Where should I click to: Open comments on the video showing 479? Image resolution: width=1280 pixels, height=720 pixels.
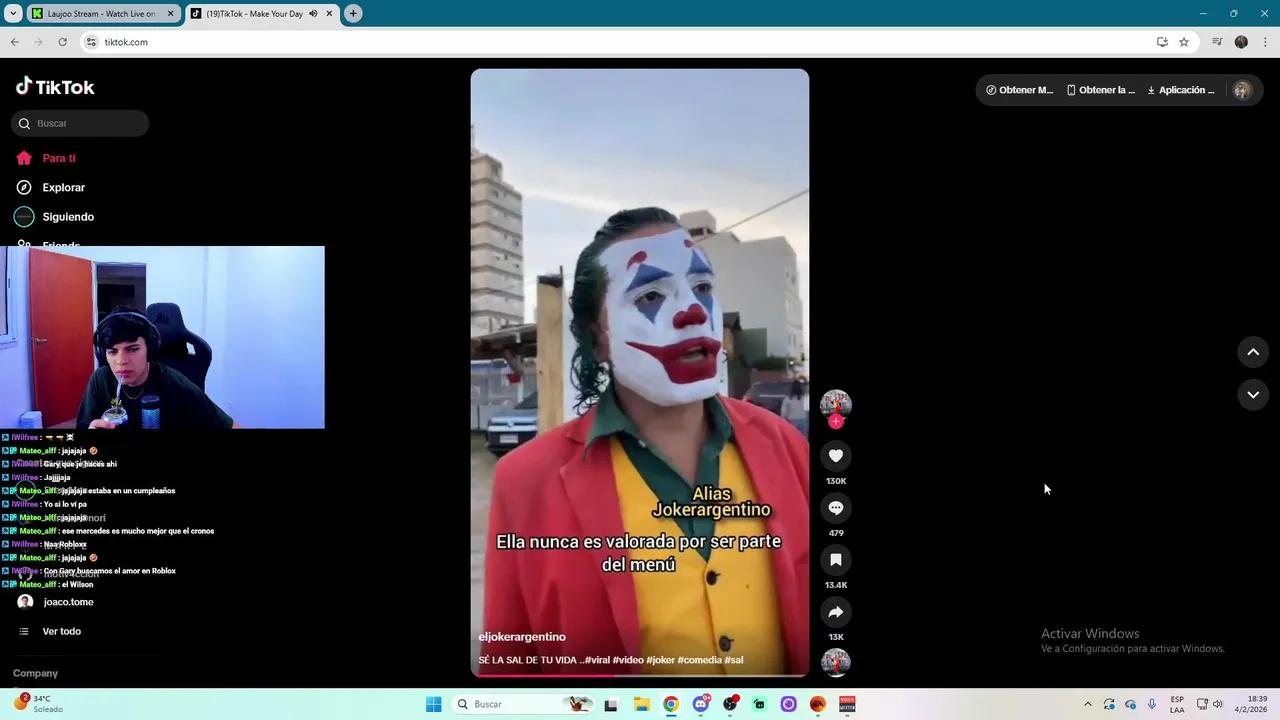click(836, 508)
